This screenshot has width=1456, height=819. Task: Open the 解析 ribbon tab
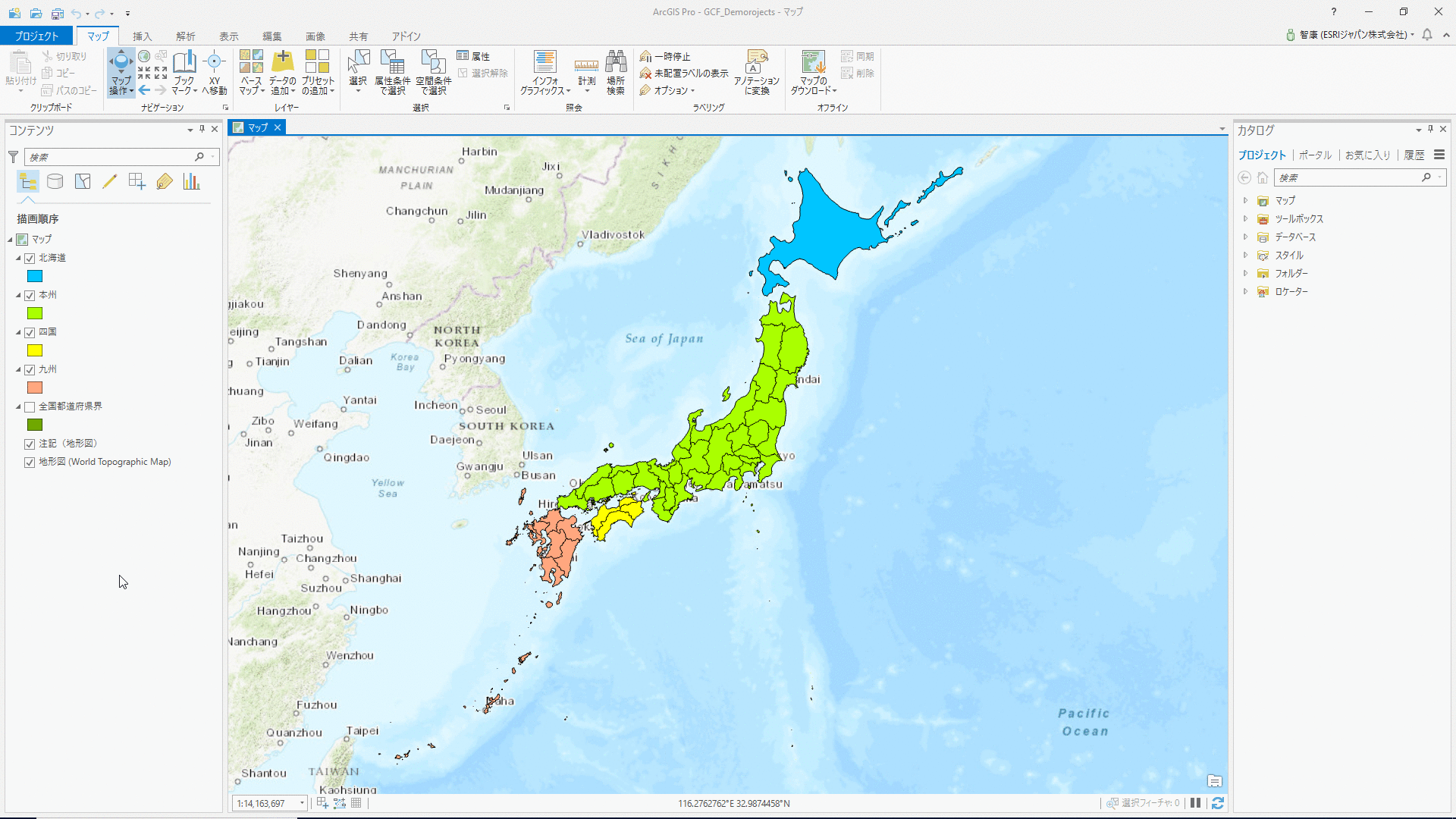185,36
